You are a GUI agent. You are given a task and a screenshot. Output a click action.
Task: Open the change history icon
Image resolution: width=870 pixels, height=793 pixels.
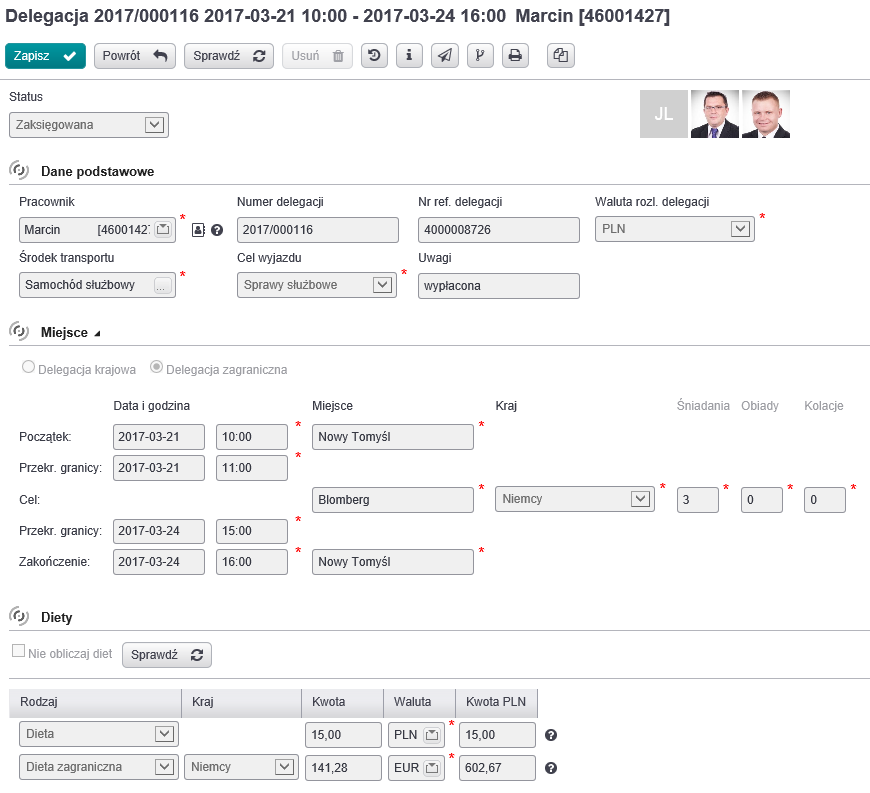click(x=374, y=56)
